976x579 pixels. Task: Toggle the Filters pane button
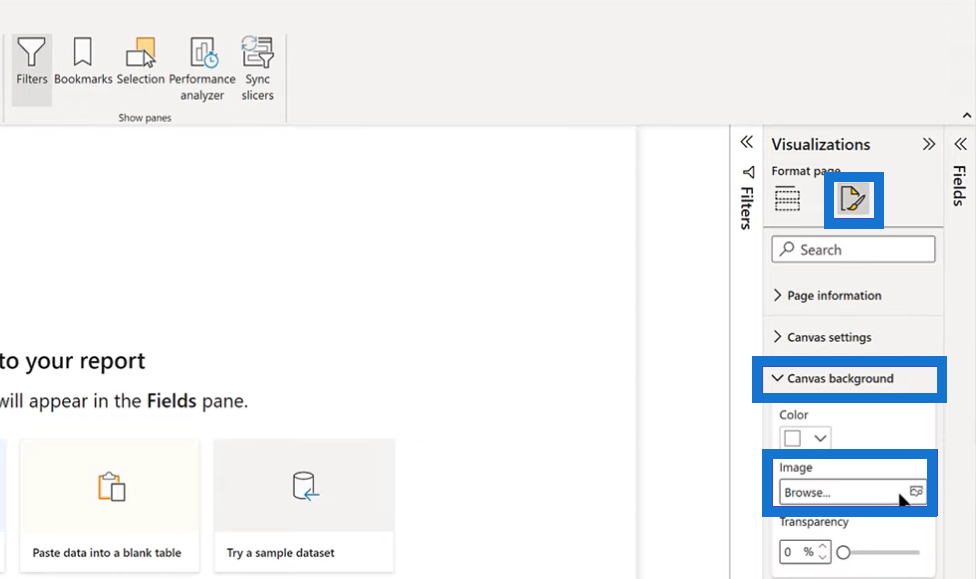[x=31, y=69]
